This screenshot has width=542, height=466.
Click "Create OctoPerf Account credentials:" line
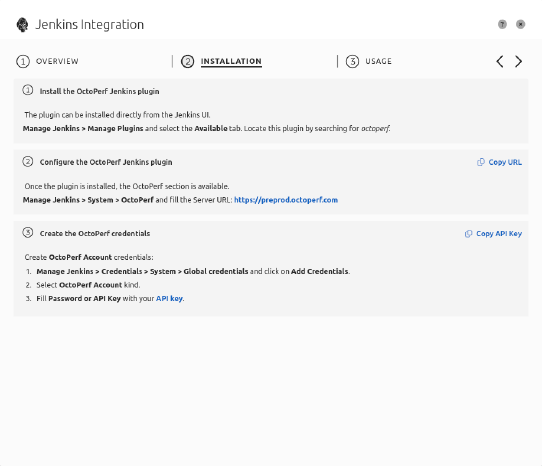[89, 257]
